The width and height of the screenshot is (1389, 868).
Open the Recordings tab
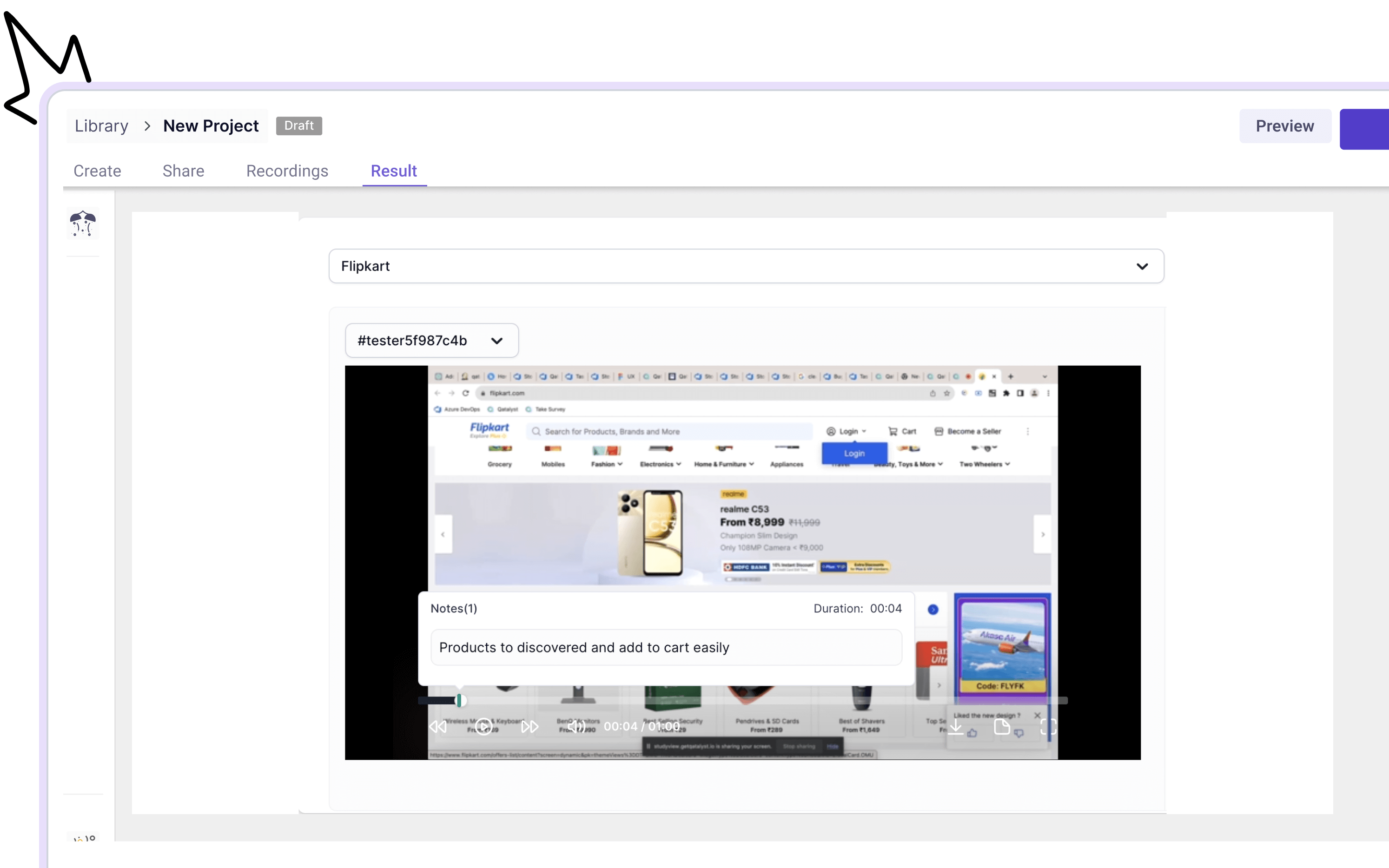(x=287, y=171)
